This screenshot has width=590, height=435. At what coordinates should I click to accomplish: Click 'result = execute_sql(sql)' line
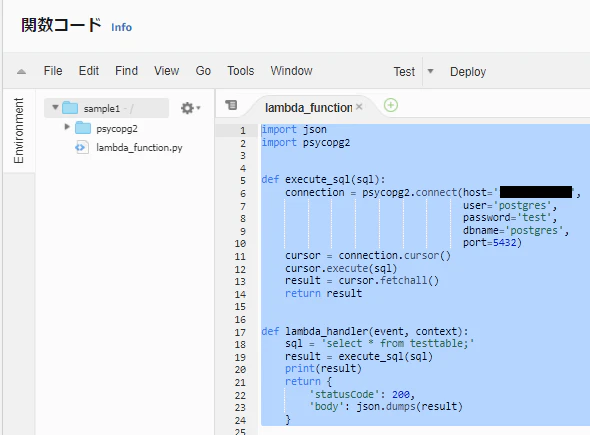coord(359,356)
